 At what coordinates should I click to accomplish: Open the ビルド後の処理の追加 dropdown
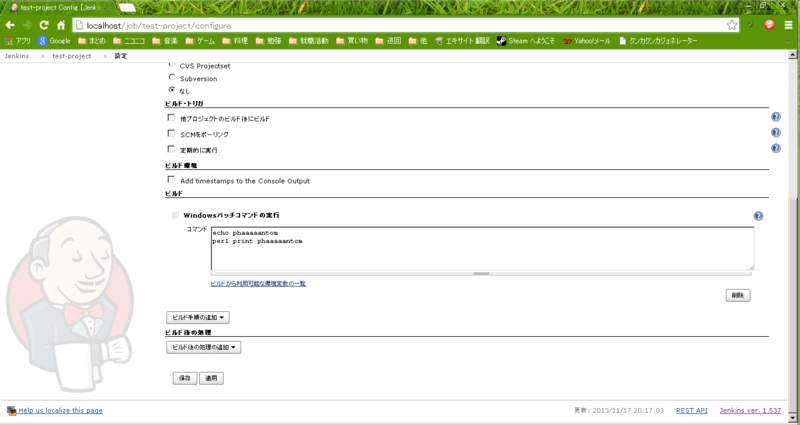(x=204, y=347)
